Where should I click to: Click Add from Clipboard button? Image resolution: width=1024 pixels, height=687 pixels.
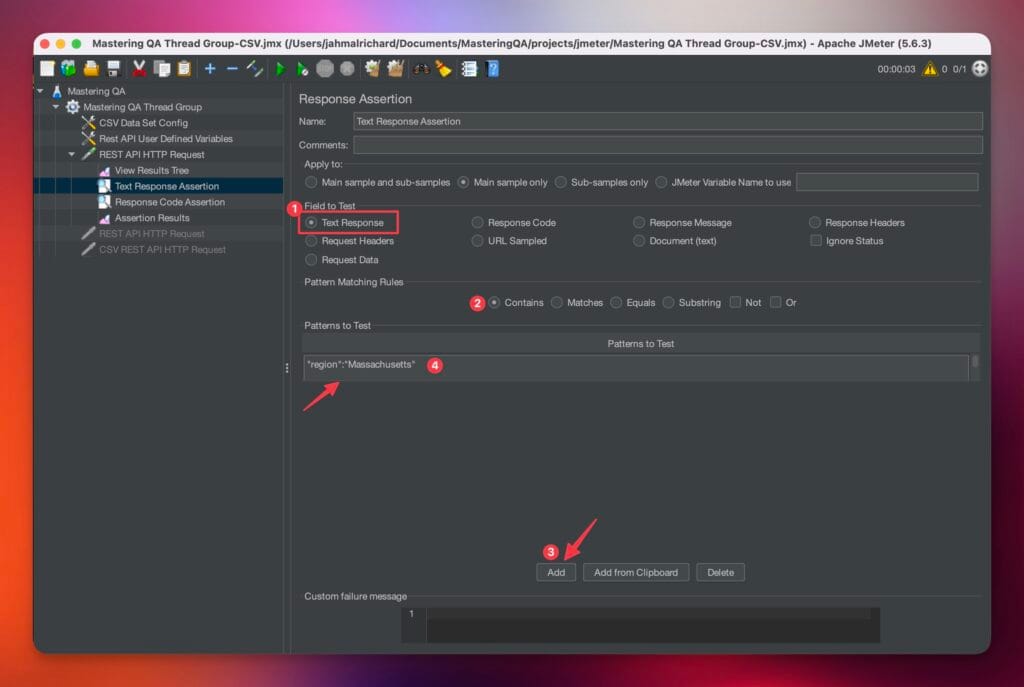click(x=635, y=572)
